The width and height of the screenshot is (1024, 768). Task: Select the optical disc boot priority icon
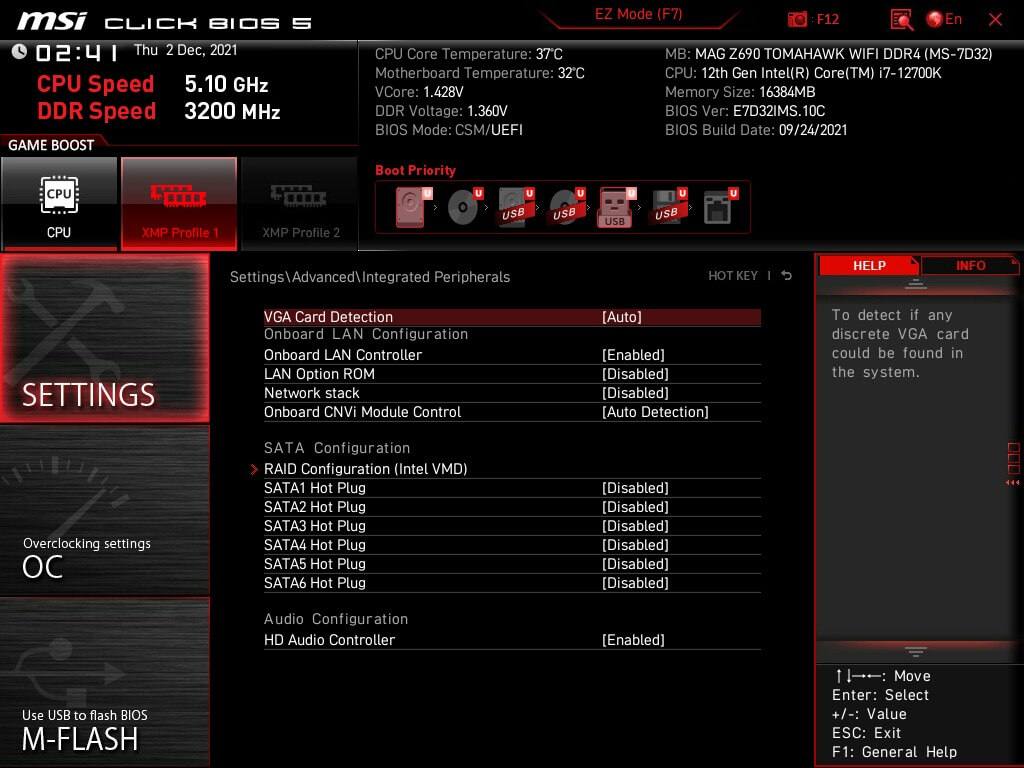(462, 207)
